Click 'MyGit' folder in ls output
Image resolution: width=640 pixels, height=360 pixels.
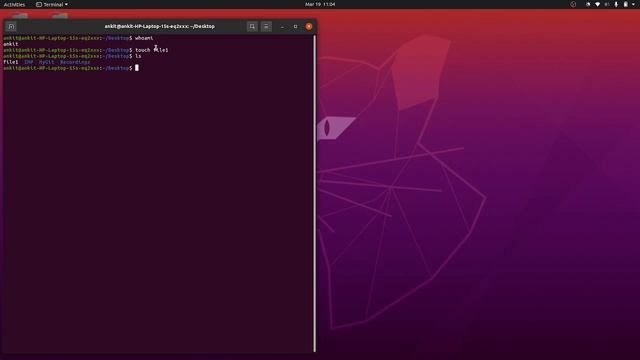(47, 62)
